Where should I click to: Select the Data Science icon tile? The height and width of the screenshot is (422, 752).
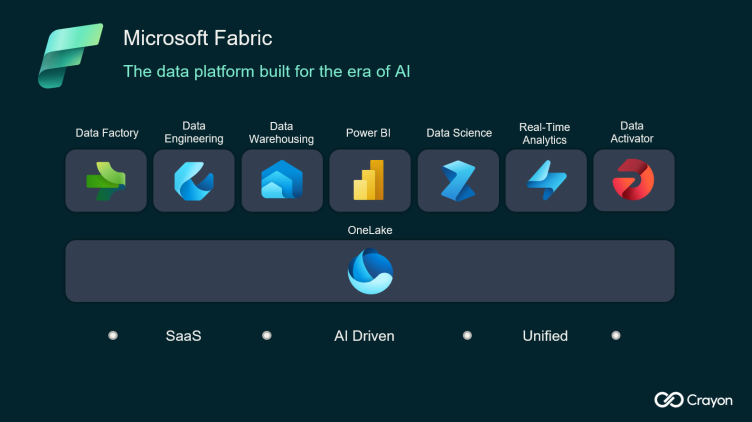[x=458, y=181]
